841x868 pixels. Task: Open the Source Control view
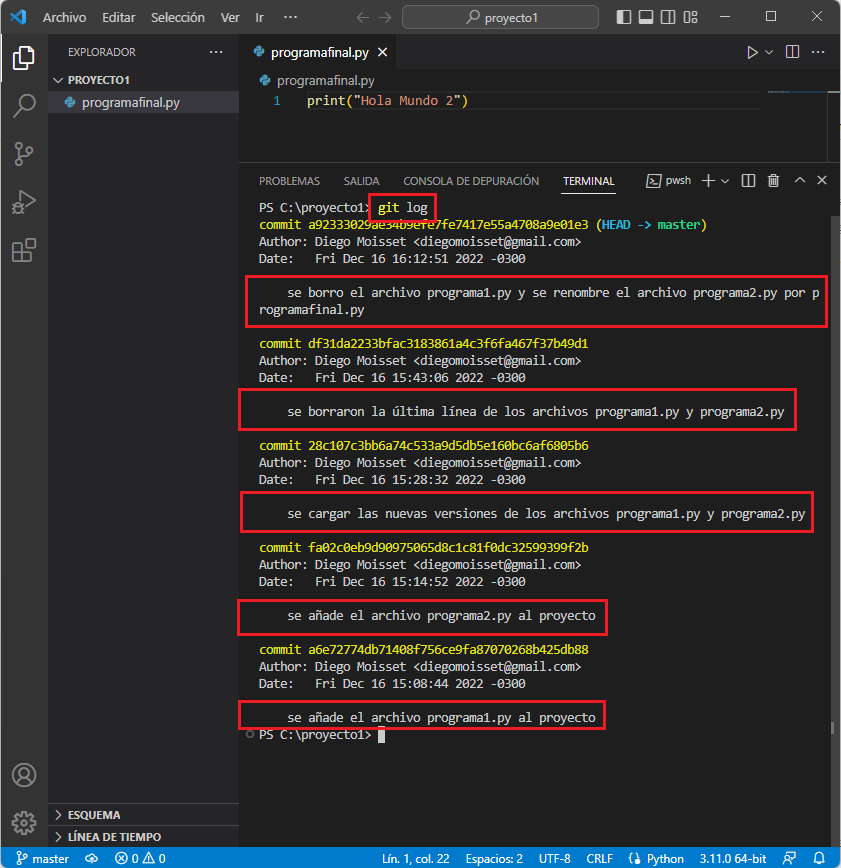point(23,154)
